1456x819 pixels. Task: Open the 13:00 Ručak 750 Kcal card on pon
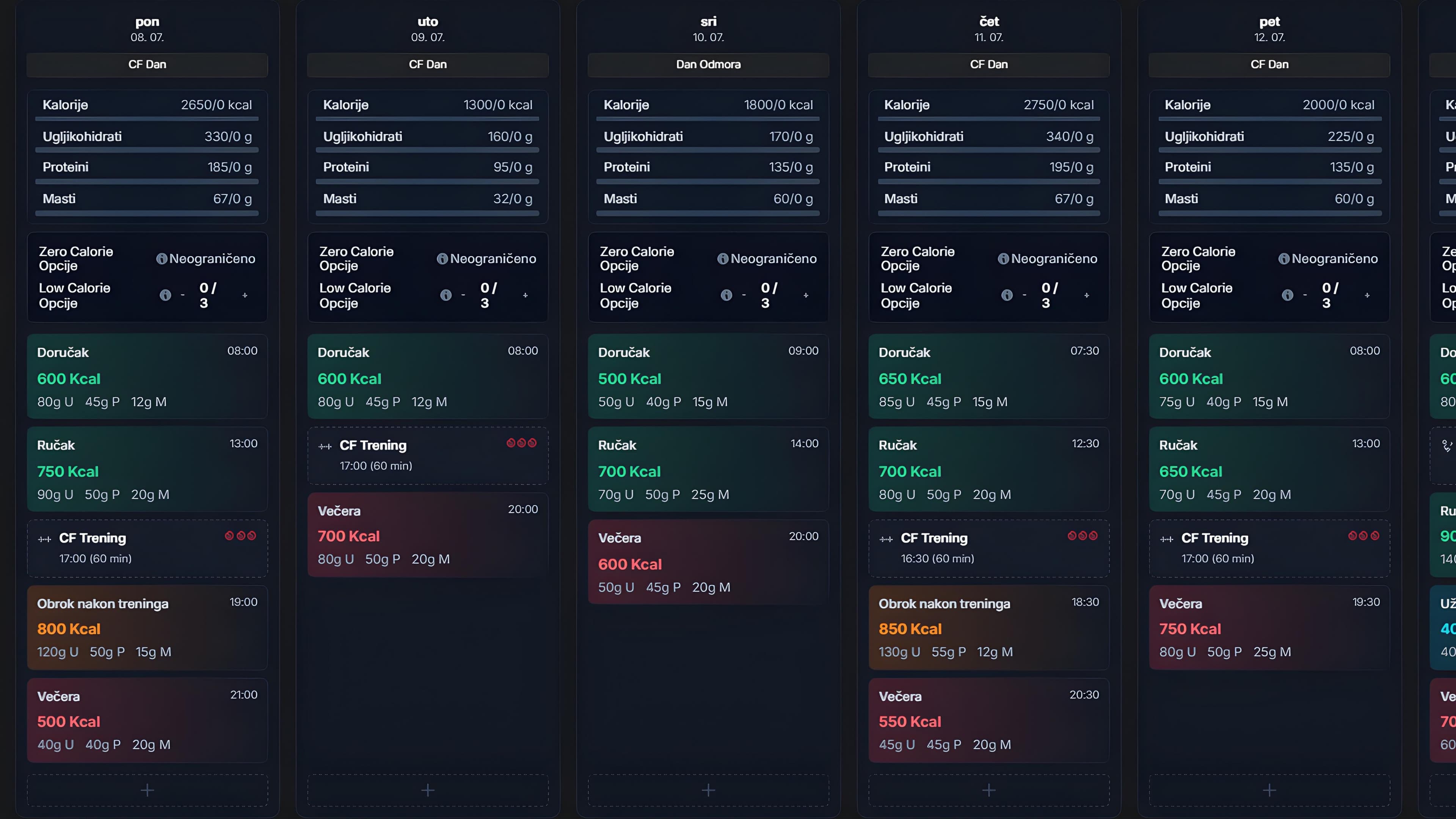[x=147, y=469]
